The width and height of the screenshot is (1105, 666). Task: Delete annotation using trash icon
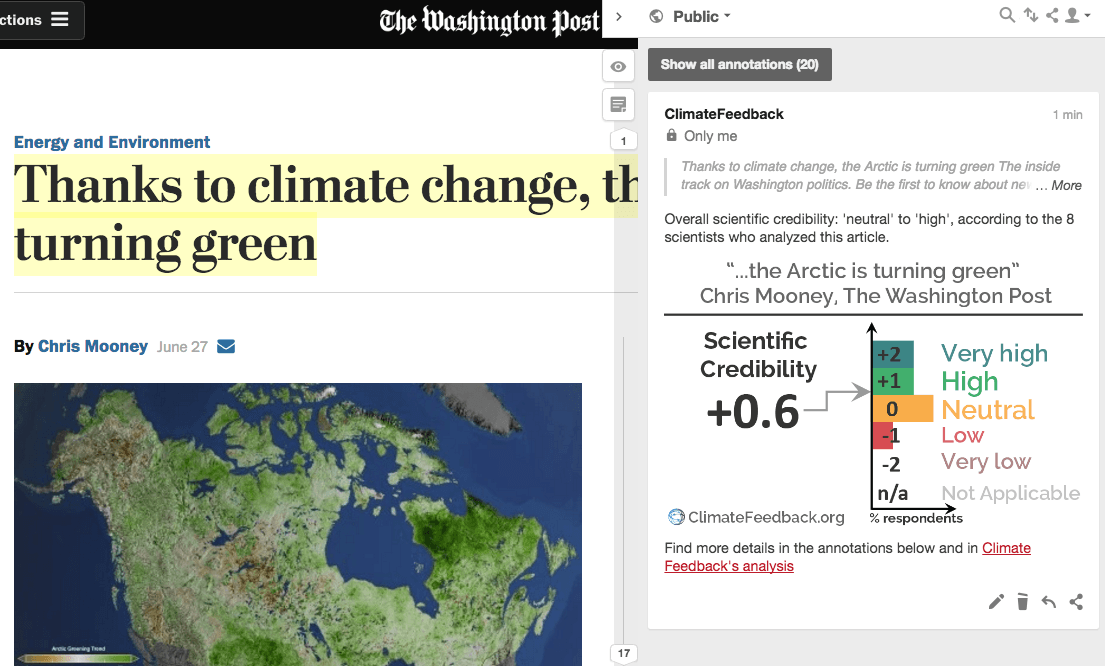(x=1023, y=601)
